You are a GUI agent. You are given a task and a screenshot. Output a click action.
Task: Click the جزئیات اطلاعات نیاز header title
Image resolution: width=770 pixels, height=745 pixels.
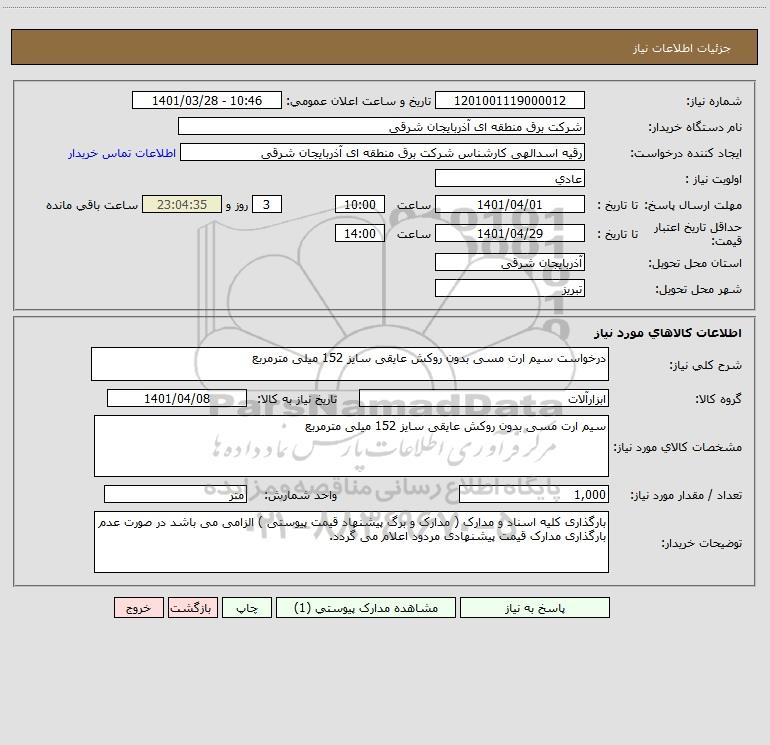tap(681, 48)
